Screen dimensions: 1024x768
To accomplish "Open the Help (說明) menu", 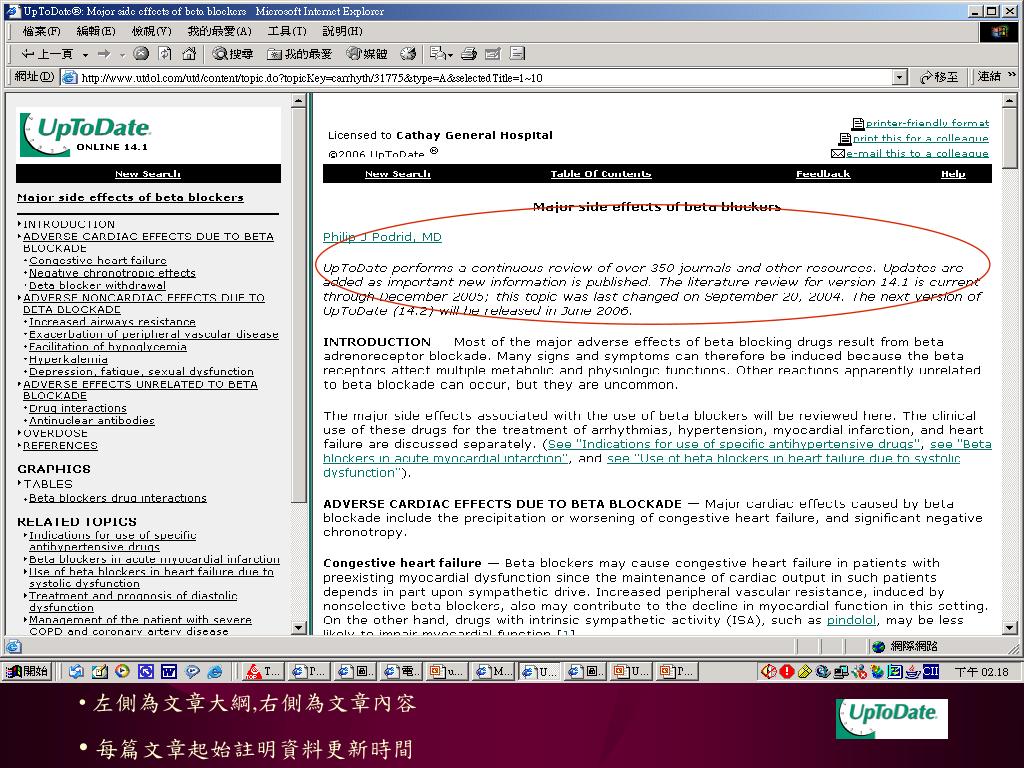I will click(342, 31).
